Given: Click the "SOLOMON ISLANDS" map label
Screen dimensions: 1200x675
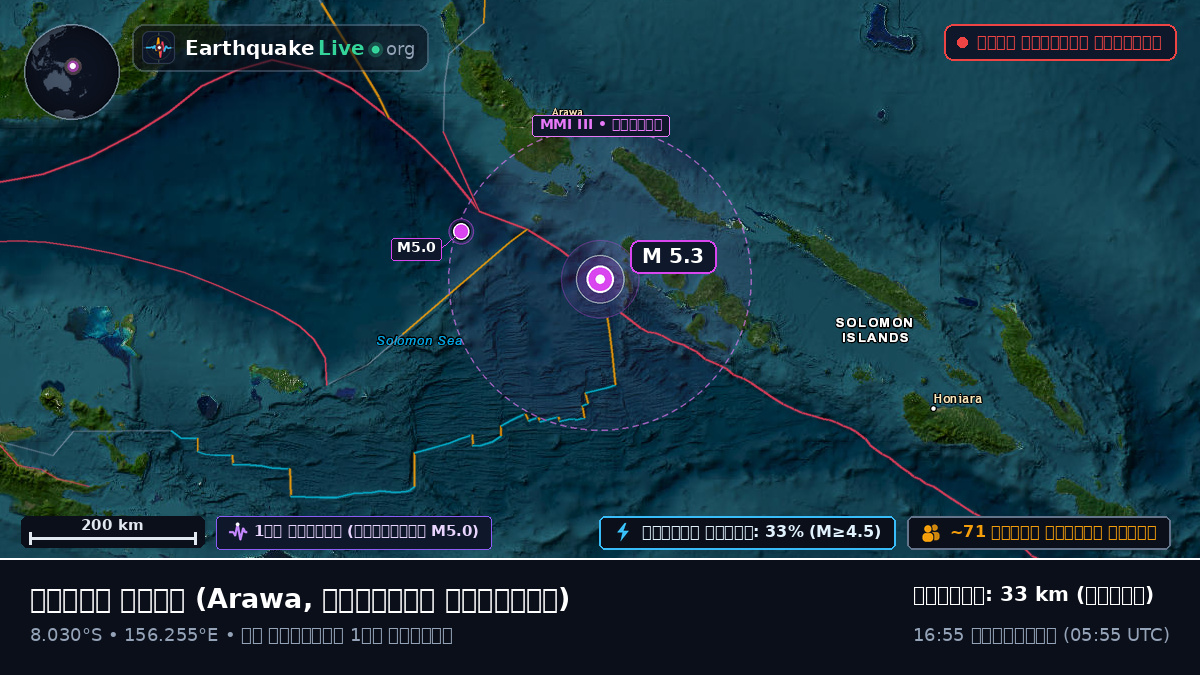Looking at the screenshot, I should tap(875, 330).
